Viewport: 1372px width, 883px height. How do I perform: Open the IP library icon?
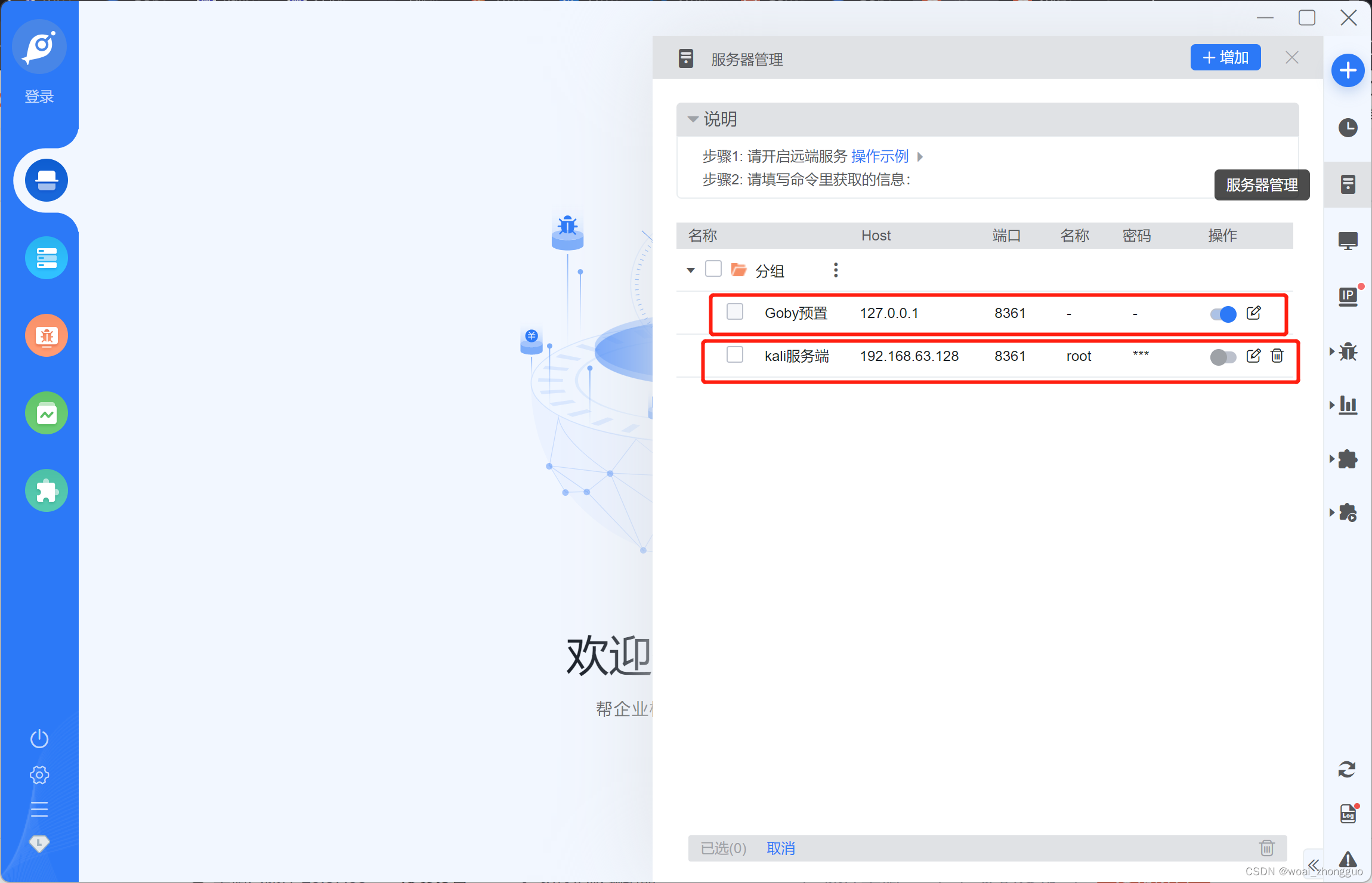[1348, 297]
